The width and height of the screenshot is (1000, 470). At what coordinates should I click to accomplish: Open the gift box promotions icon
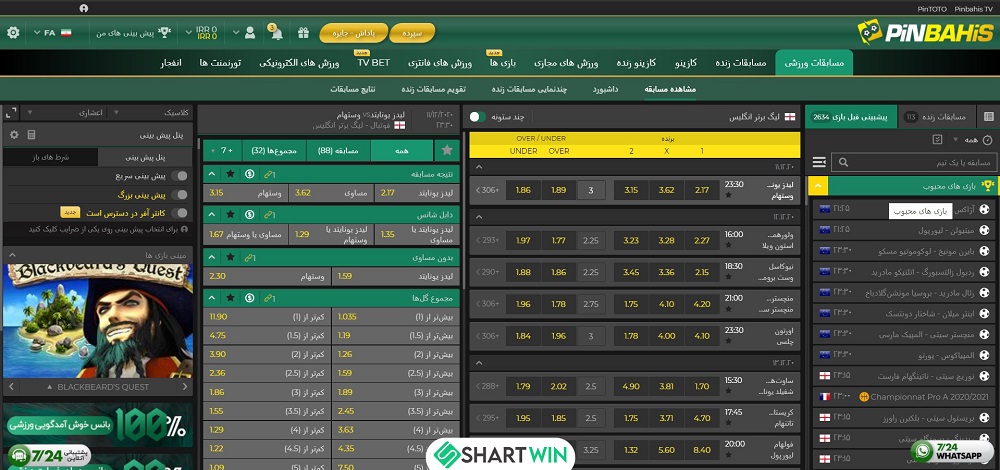[x=303, y=33]
